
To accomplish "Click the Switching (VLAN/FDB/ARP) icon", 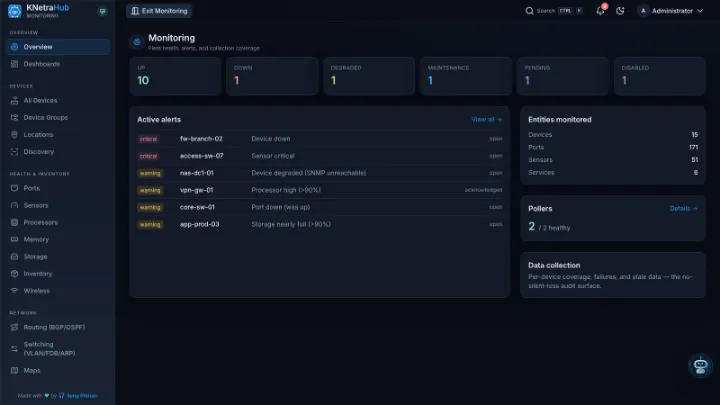I will point(15,349).
